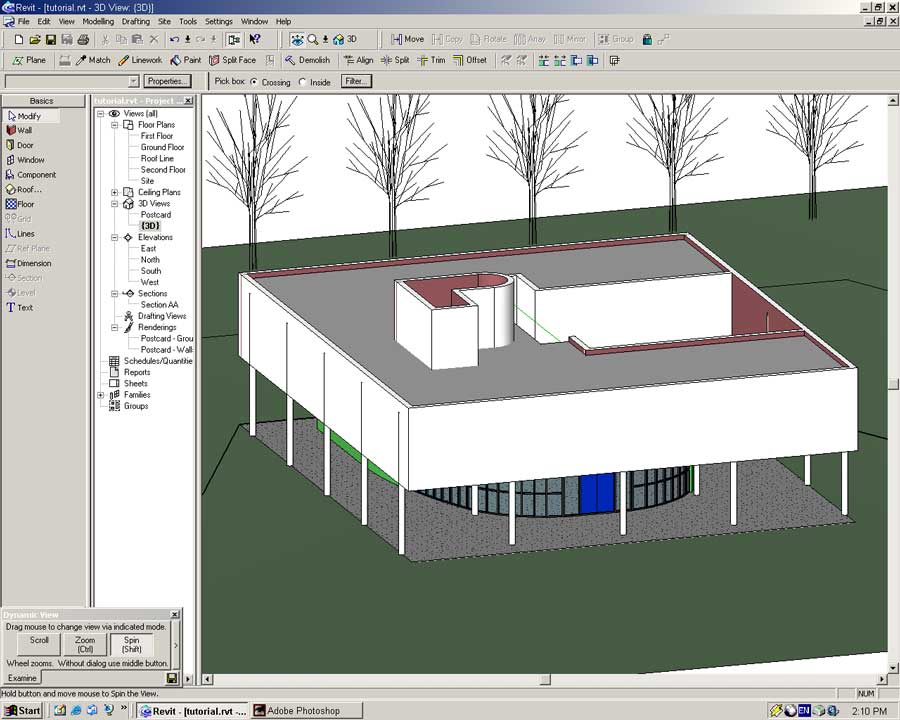Viewport: 900px width, 720px height.
Task: Select the Offset tool
Action: point(470,60)
